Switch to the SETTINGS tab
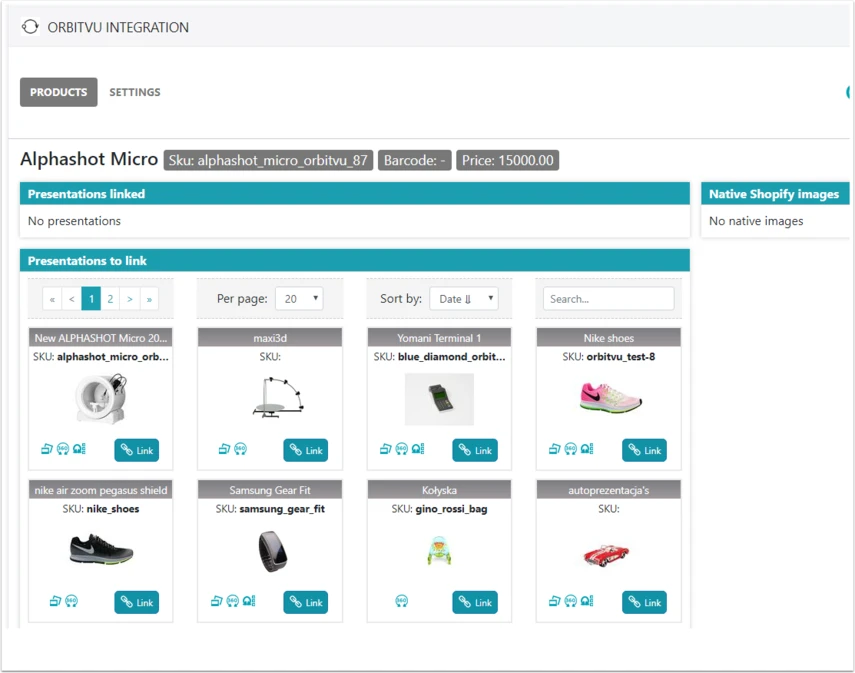Viewport: 855px width, 673px height. pyautogui.click(x=135, y=92)
